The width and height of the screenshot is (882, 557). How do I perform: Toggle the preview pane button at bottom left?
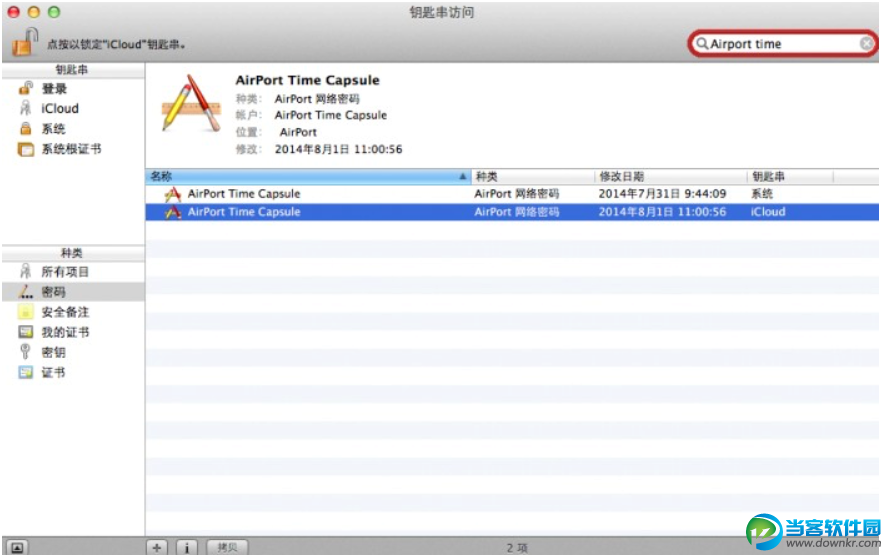point(17,547)
